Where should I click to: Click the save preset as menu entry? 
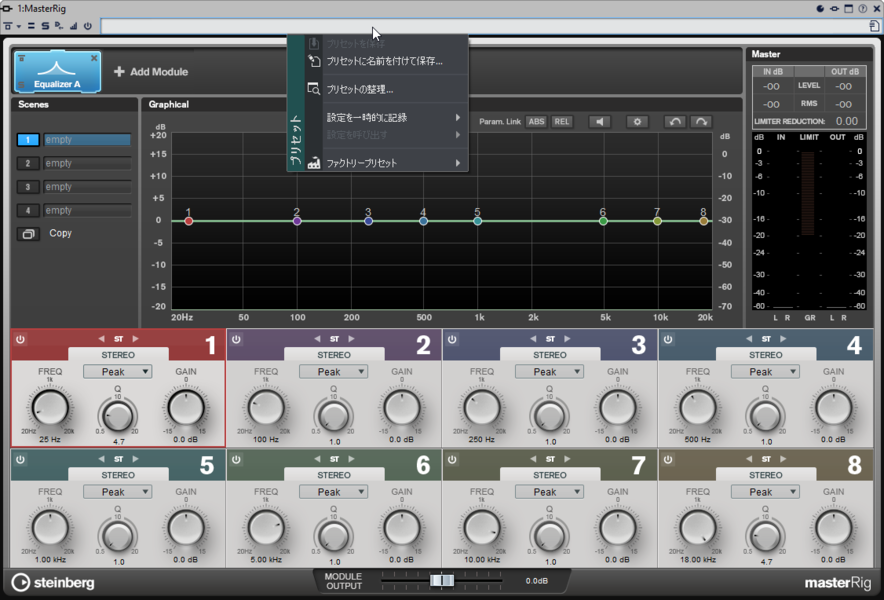click(x=384, y=61)
